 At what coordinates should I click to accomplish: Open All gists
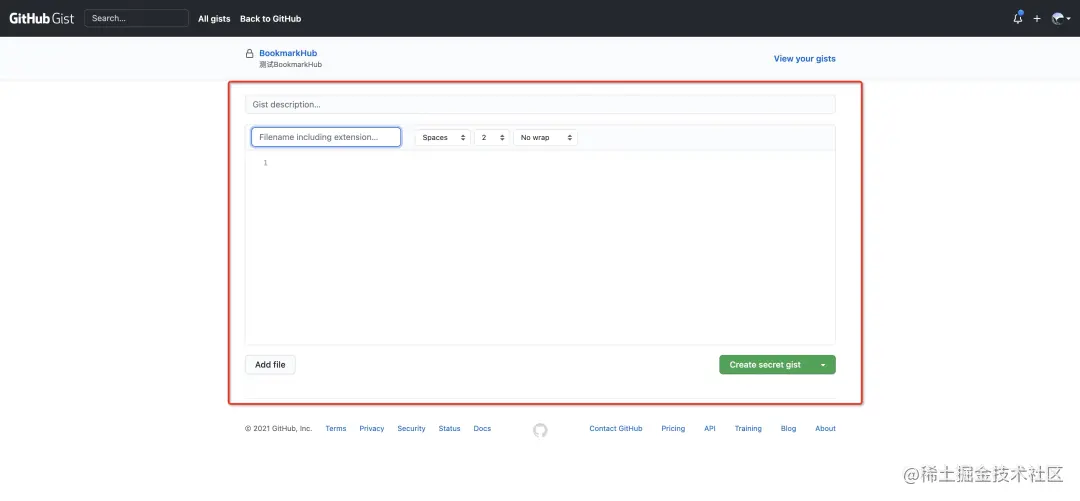pos(214,19)
